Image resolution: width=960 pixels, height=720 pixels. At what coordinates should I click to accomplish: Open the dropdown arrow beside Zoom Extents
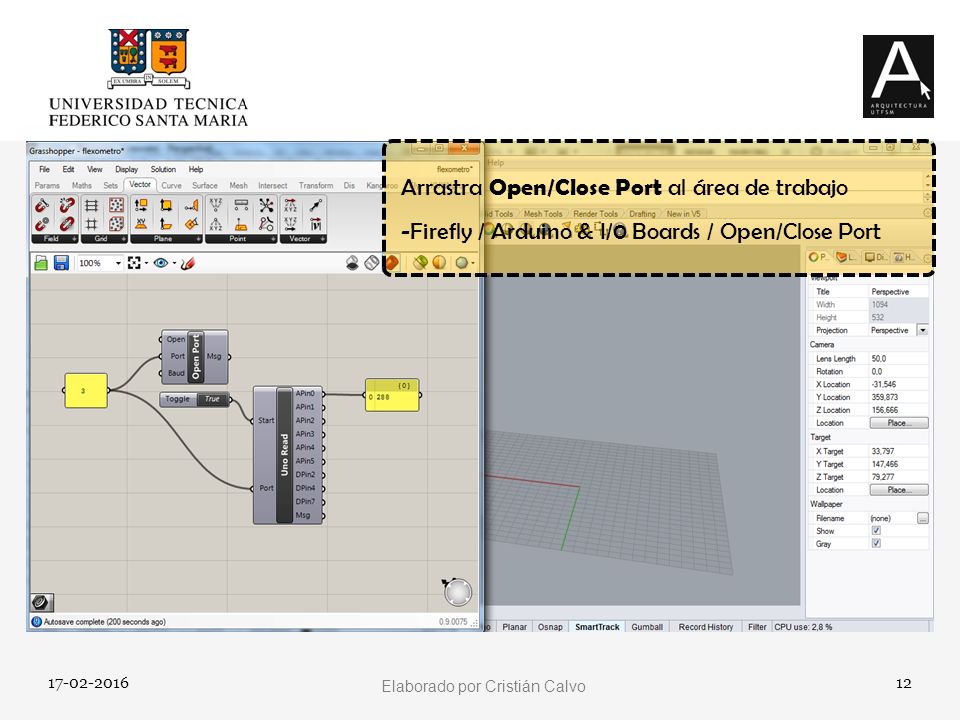[146, 263]
